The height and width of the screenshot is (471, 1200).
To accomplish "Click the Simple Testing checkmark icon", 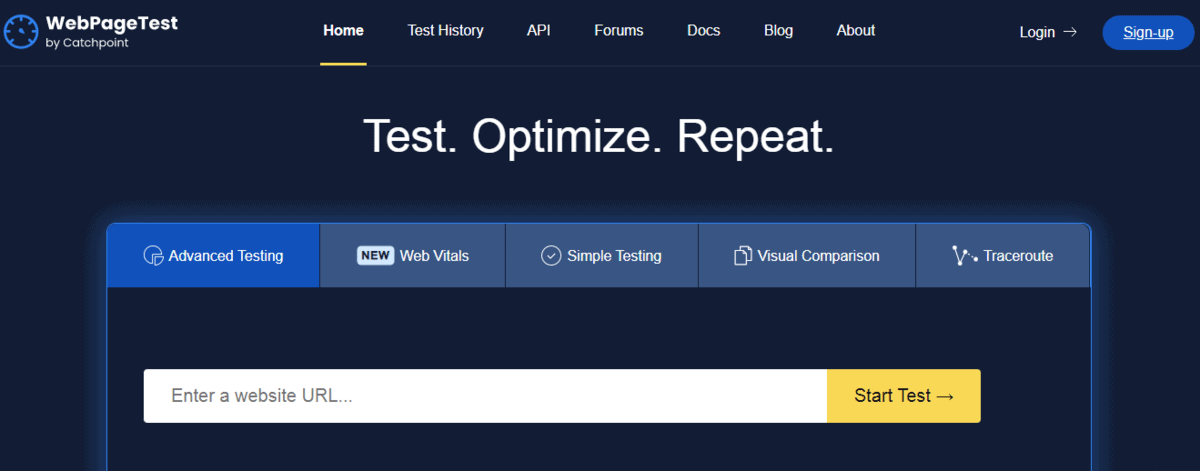I will 551,256.
